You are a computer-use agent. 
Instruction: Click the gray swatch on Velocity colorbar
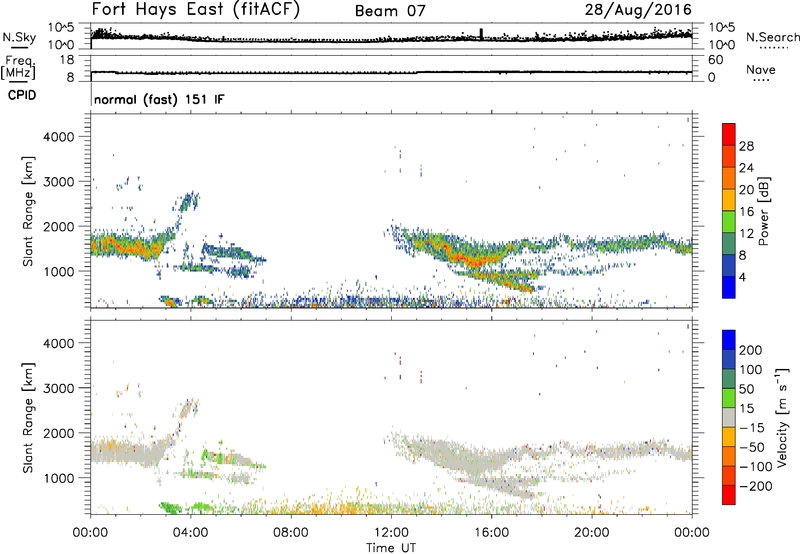pos(729,417)
